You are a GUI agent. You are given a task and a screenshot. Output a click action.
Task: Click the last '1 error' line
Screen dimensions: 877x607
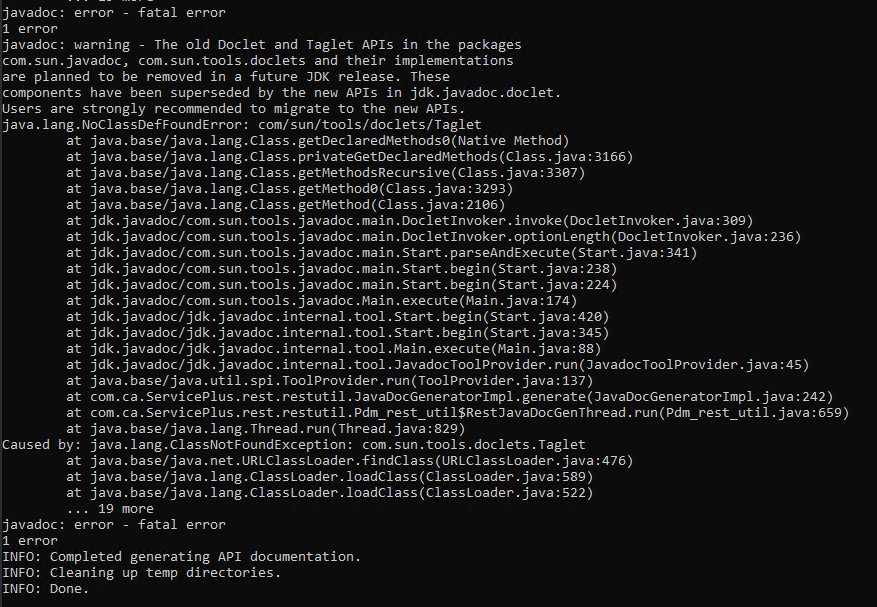30,541
